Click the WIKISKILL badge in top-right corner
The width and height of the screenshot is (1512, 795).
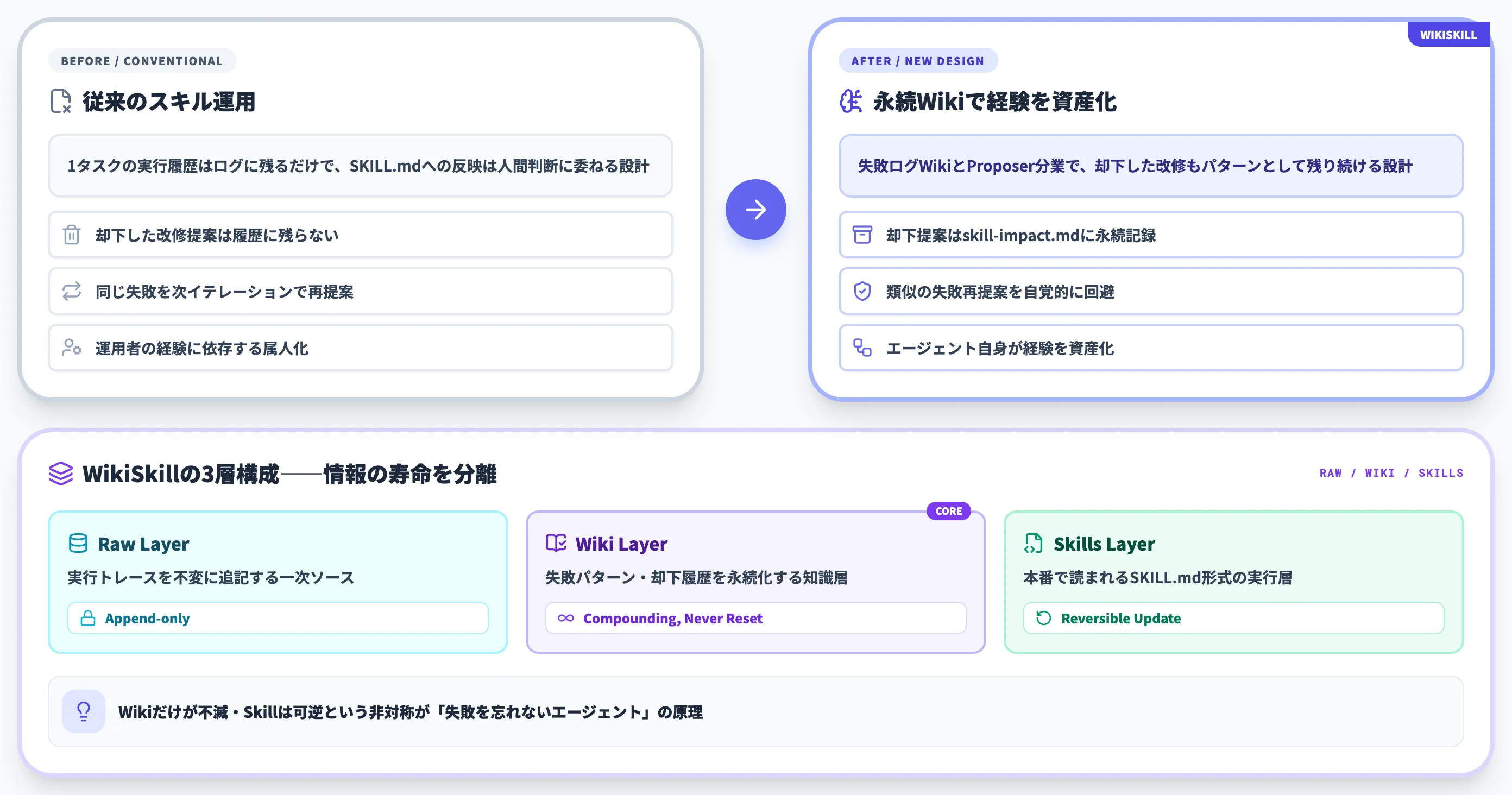click(x=1448, y=35)
